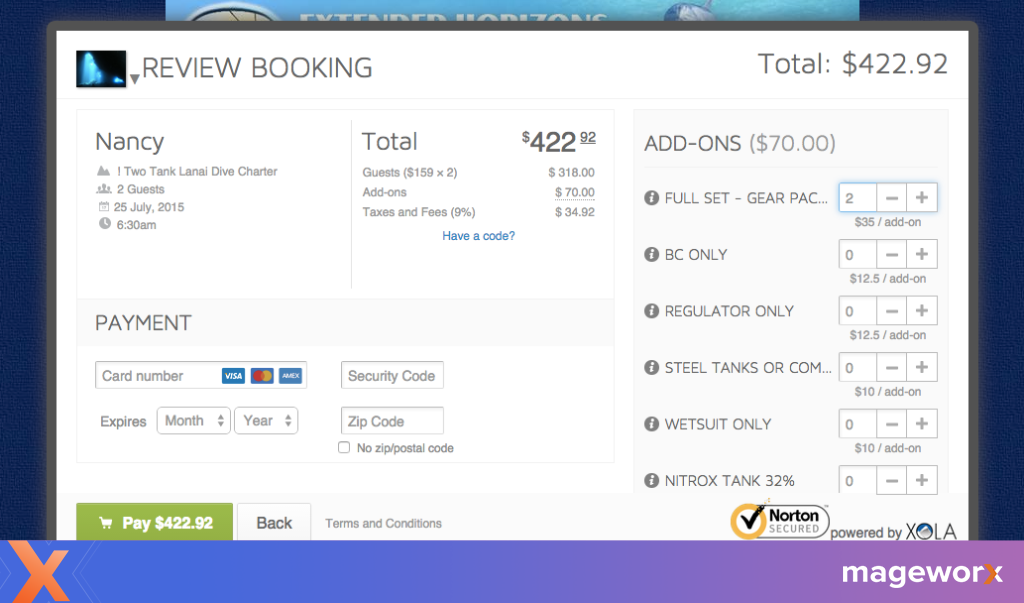Image resolution: width=1024 pixels, height=603 pixels.
Task: Click info icon beside WETSUIT ONLY
Action: [651, 424]
